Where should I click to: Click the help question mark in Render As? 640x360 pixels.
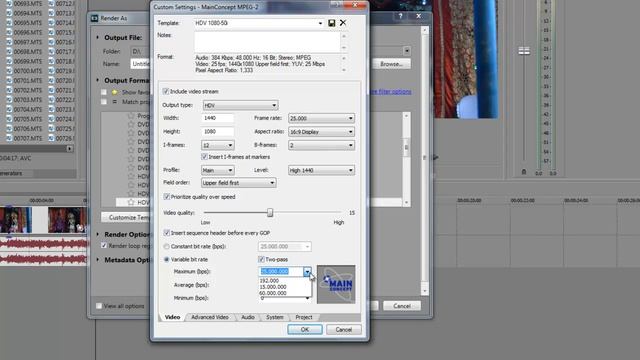click(400, 16)
